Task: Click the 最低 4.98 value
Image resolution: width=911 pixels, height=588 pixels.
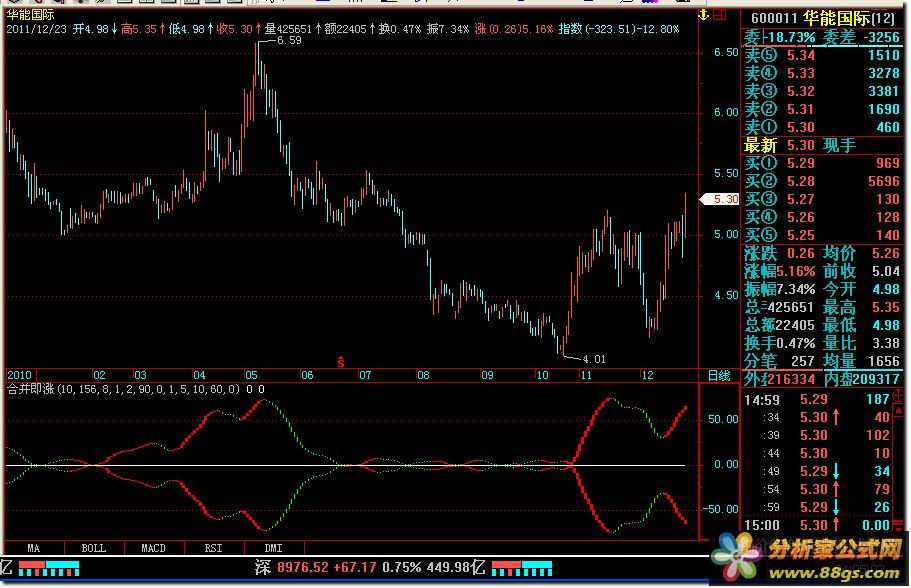Action: [885, 325]
